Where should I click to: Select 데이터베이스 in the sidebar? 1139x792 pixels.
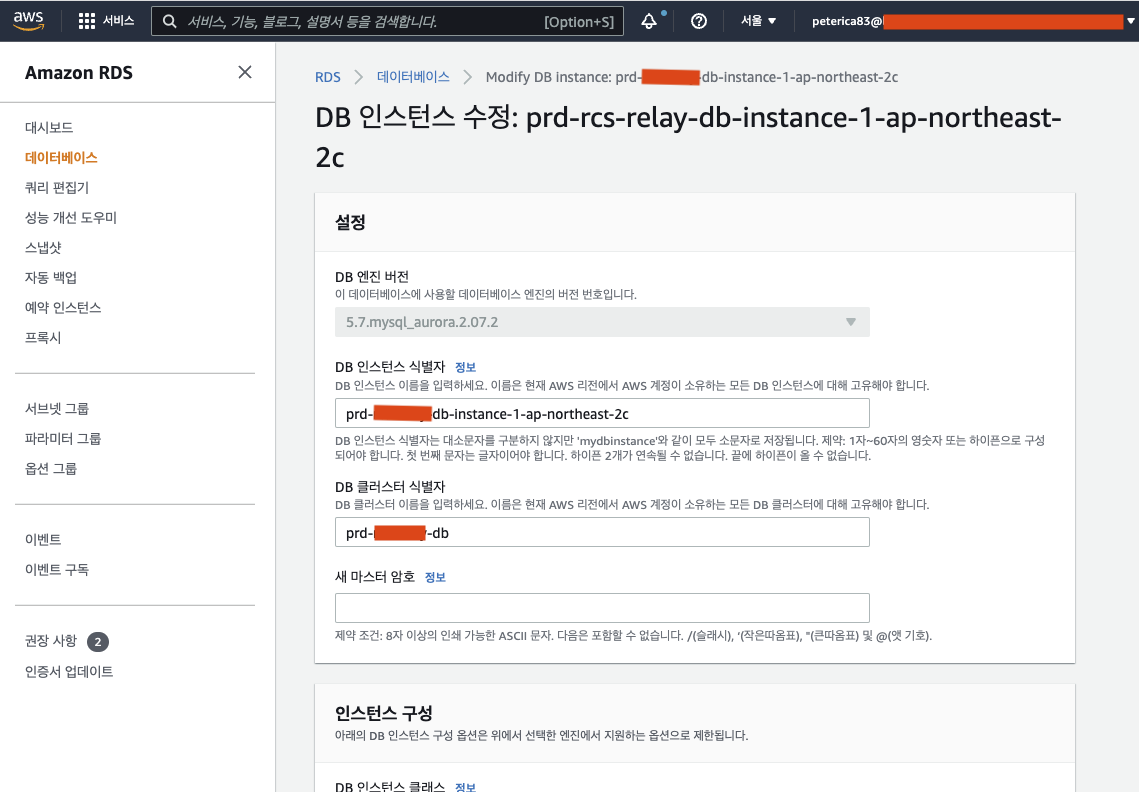pyautogui.click(x=61, y=158)
